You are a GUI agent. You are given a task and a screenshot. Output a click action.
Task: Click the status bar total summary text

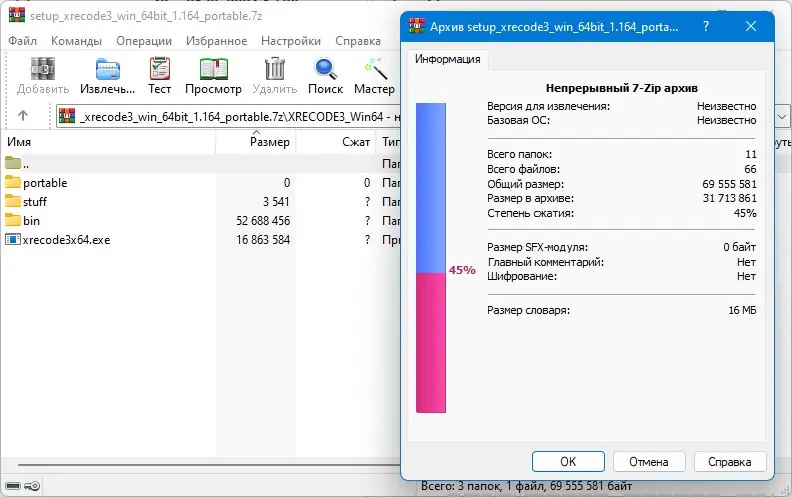pos(526,486)
